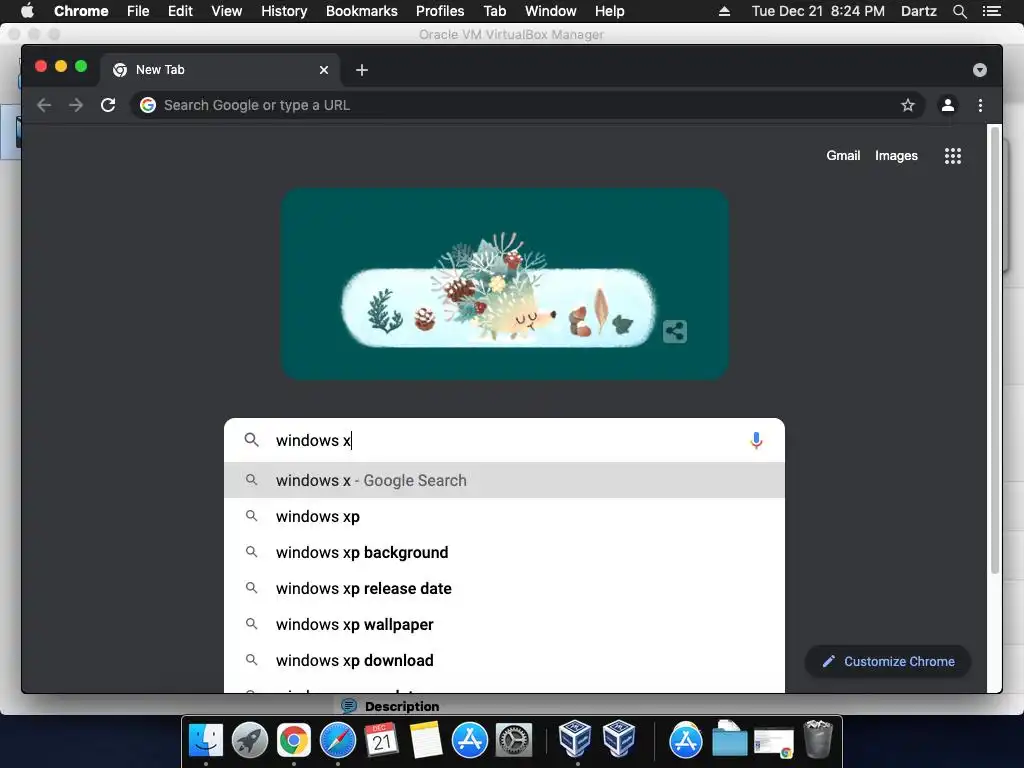Open the Google apps grid icon
This screenshot has width=1024, height=768.
[953, 155]
